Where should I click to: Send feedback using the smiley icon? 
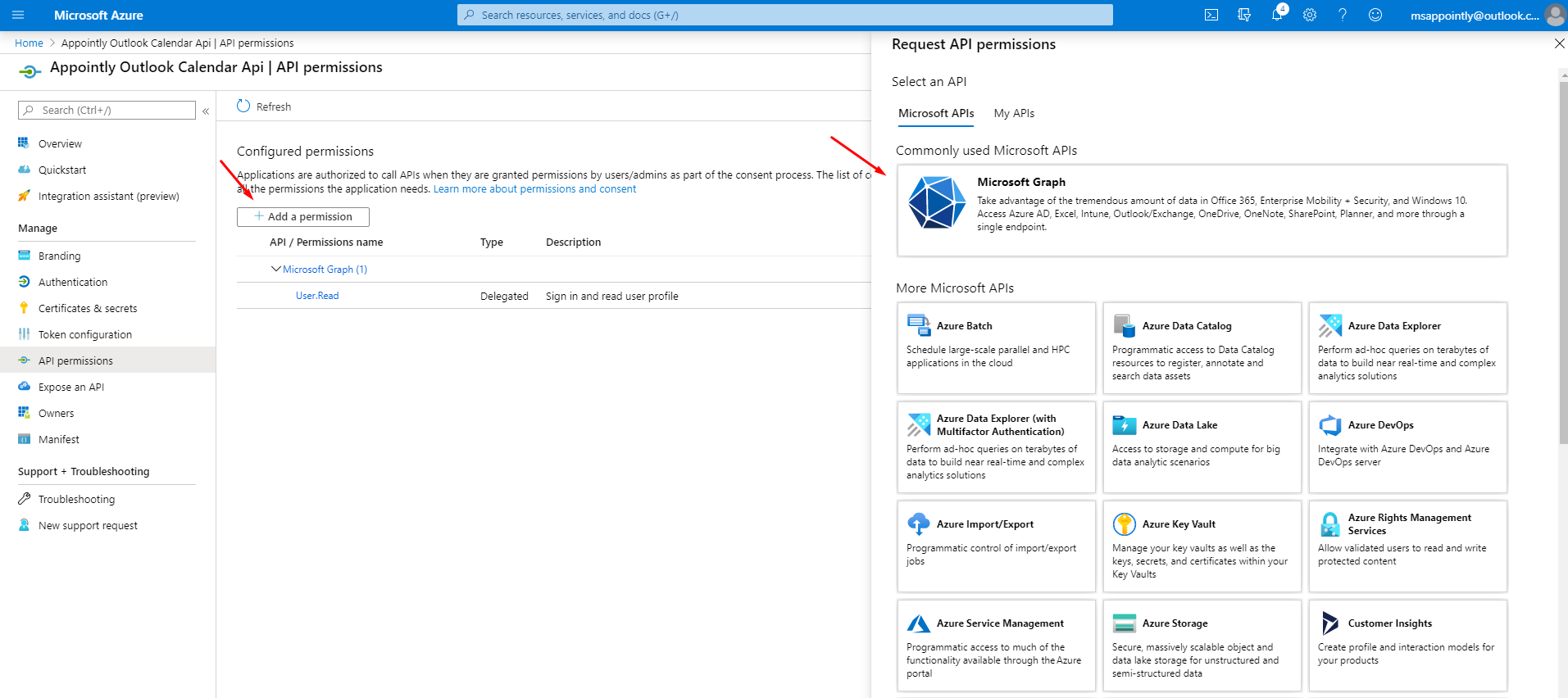click(x=1375, y=15)
